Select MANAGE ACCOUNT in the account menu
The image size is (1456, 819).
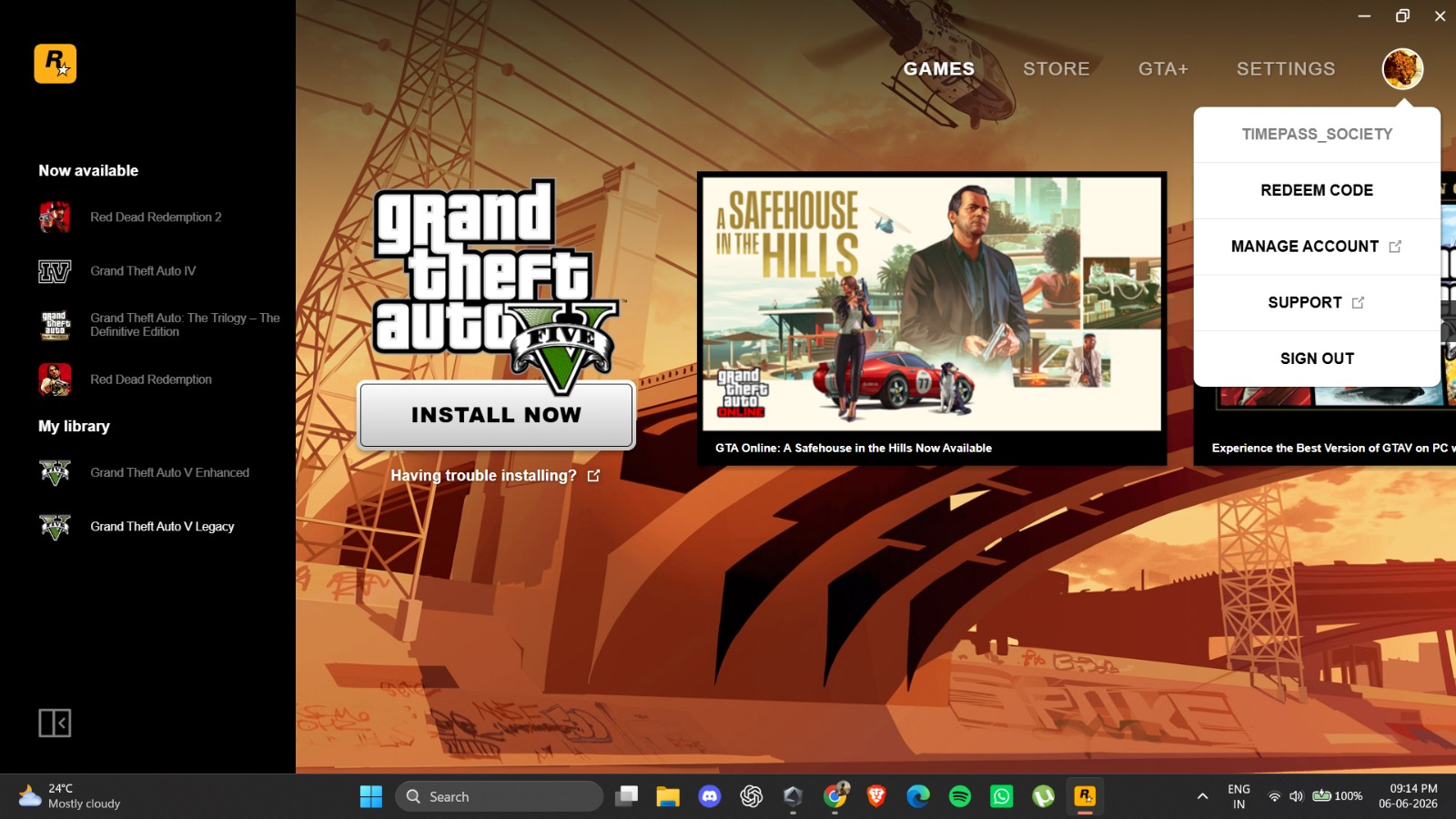coord(1317,247)
